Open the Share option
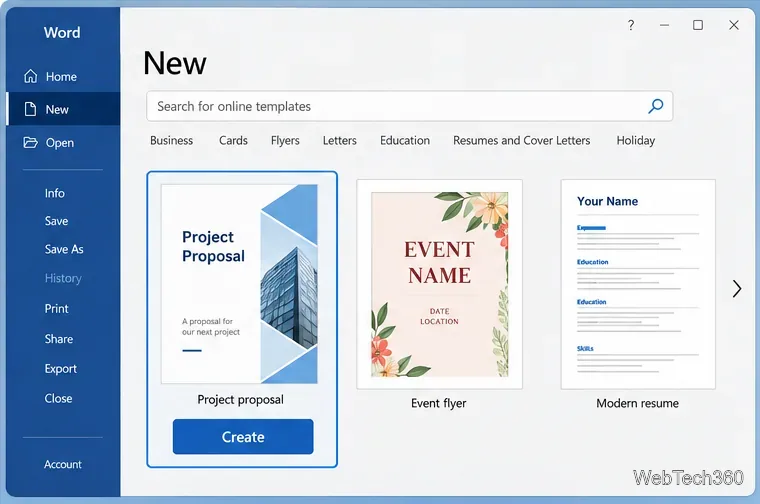760x504 pixels. pos(59,339)
